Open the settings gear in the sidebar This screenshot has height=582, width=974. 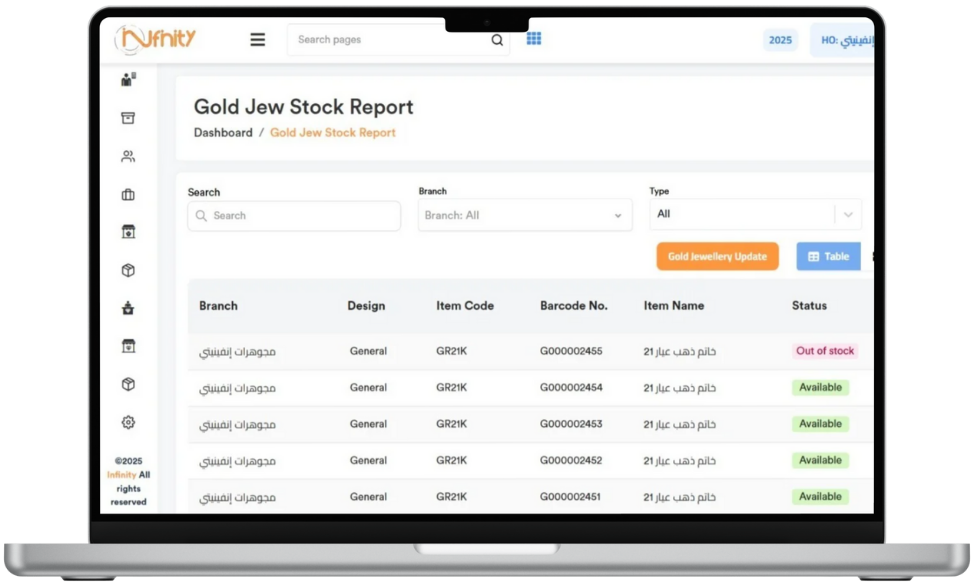click(128, 422)
